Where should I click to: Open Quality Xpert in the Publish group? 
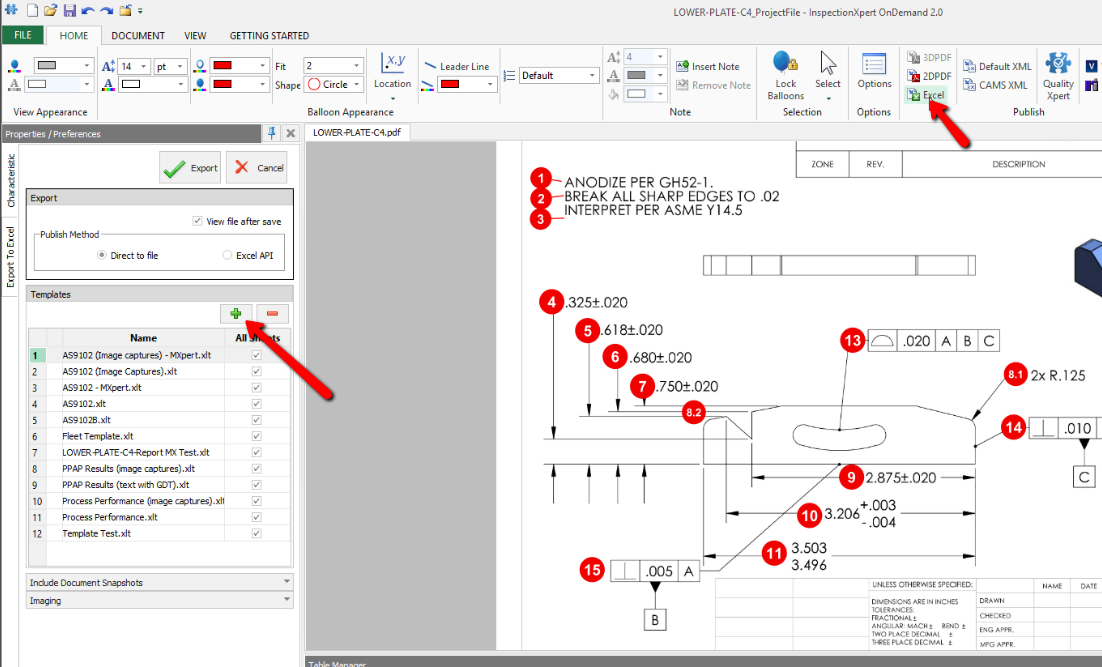[1057, 78]
